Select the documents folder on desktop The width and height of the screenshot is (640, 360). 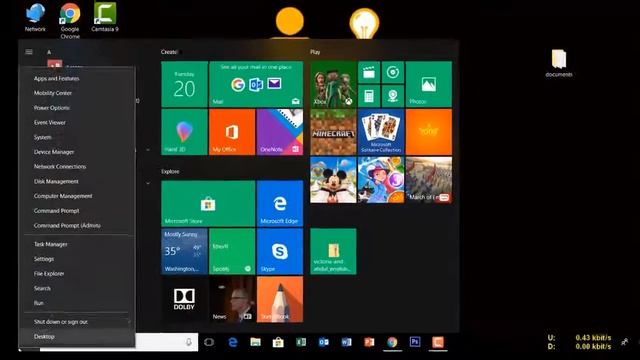(x=559, y=63)
